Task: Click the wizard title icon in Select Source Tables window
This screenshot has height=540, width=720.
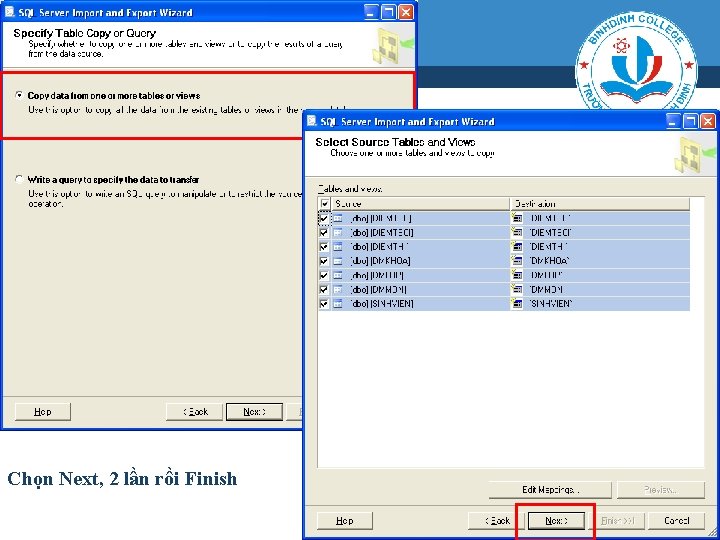Action: (x=312, y=121)
